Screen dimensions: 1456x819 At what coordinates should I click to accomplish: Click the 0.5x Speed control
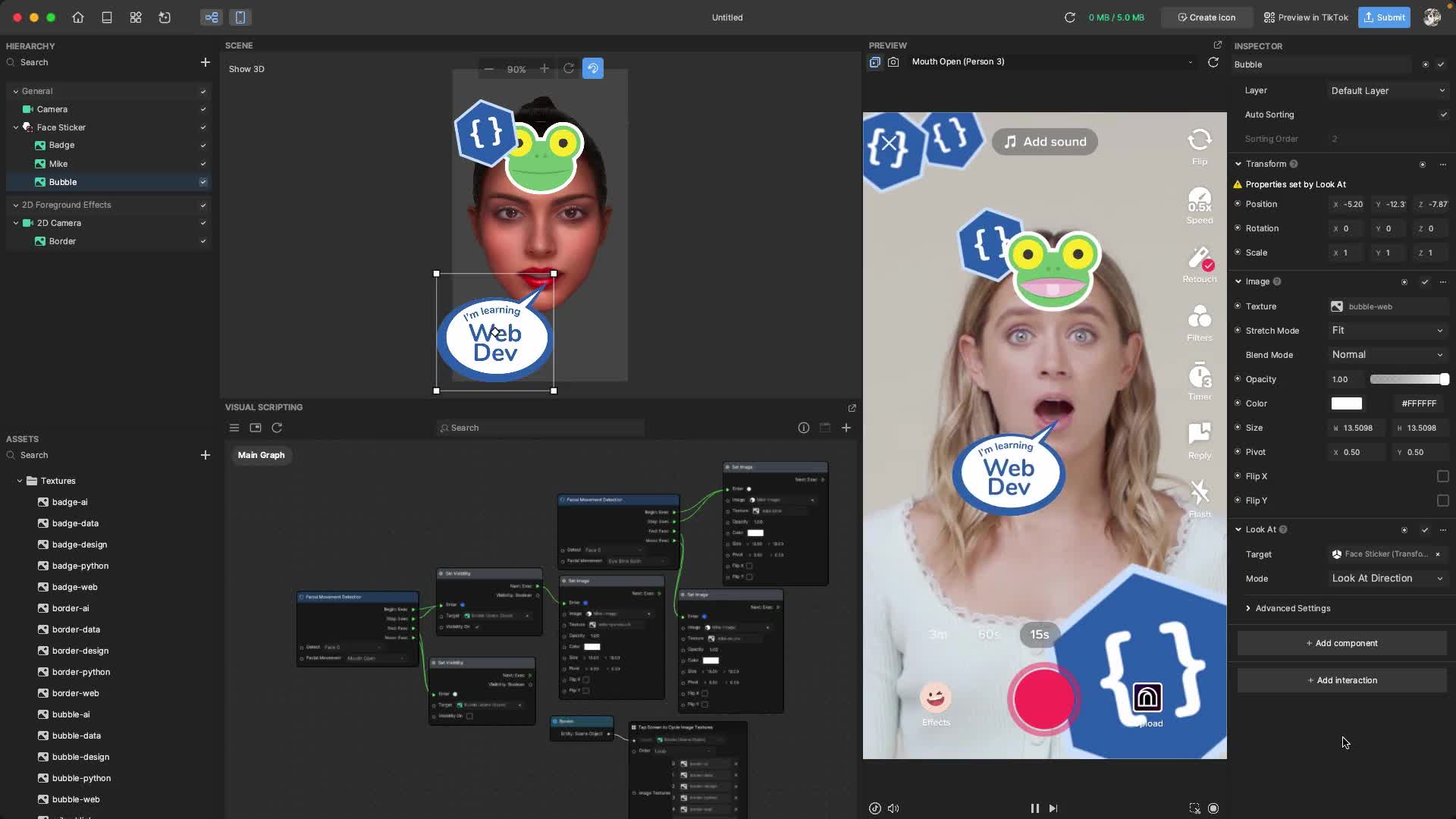[x=1199, y=203]
